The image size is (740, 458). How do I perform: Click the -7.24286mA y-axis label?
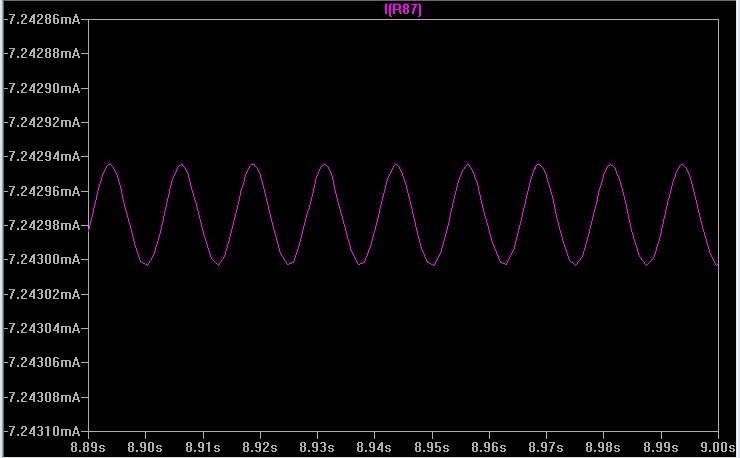point(42,19)
